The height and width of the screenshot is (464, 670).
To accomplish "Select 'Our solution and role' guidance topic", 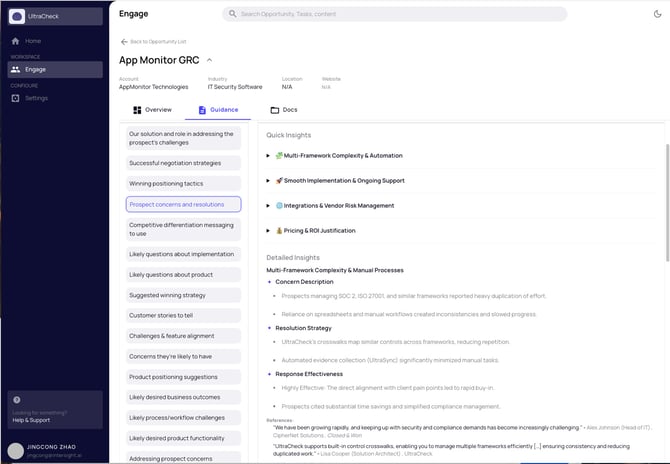I will (183, 138).
